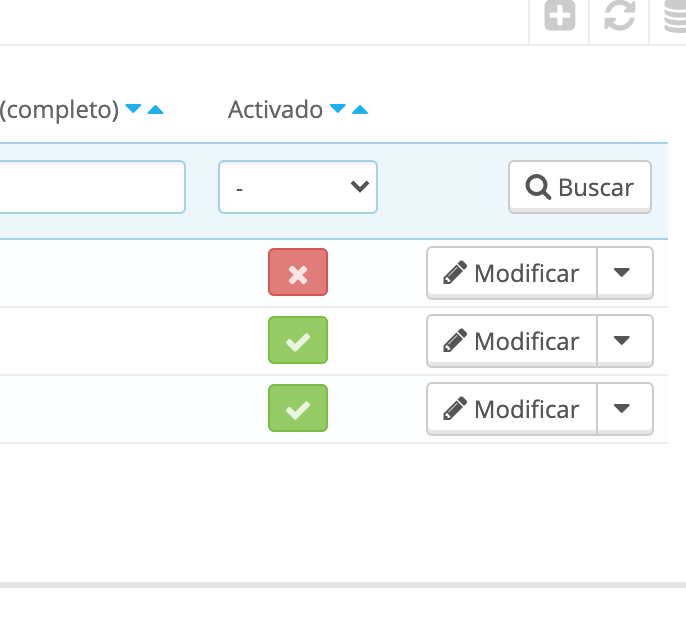Click Modificar on the third row
Image resolution: width=686 pixels, height=644 pixels.
(x=512, y=409)
